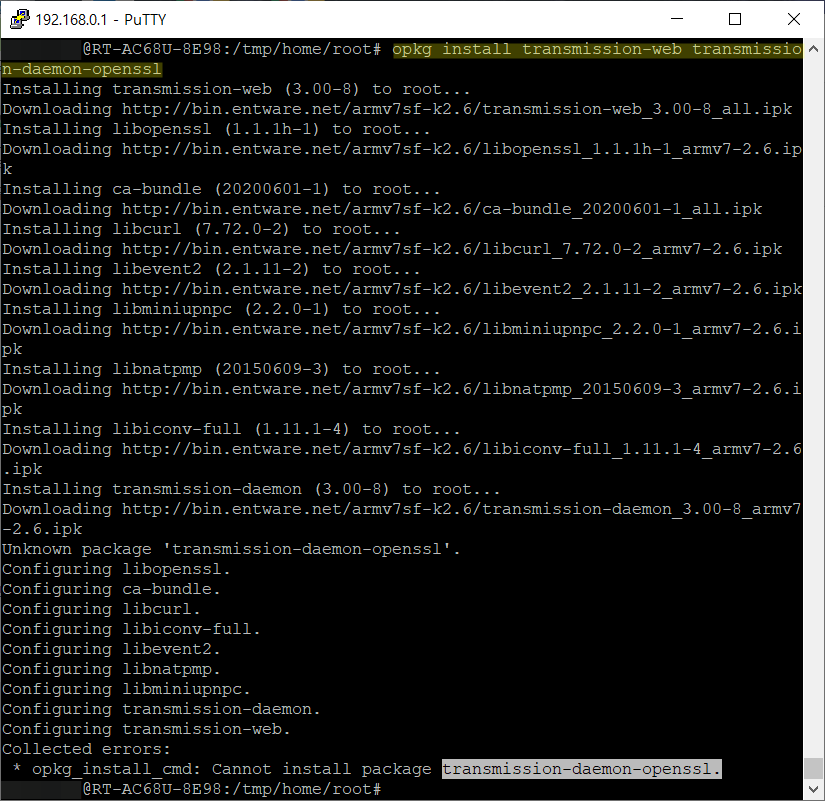Click 'Configuring transmission-daemon.' line
Screen dimensions: 825x801
point(161,709)
